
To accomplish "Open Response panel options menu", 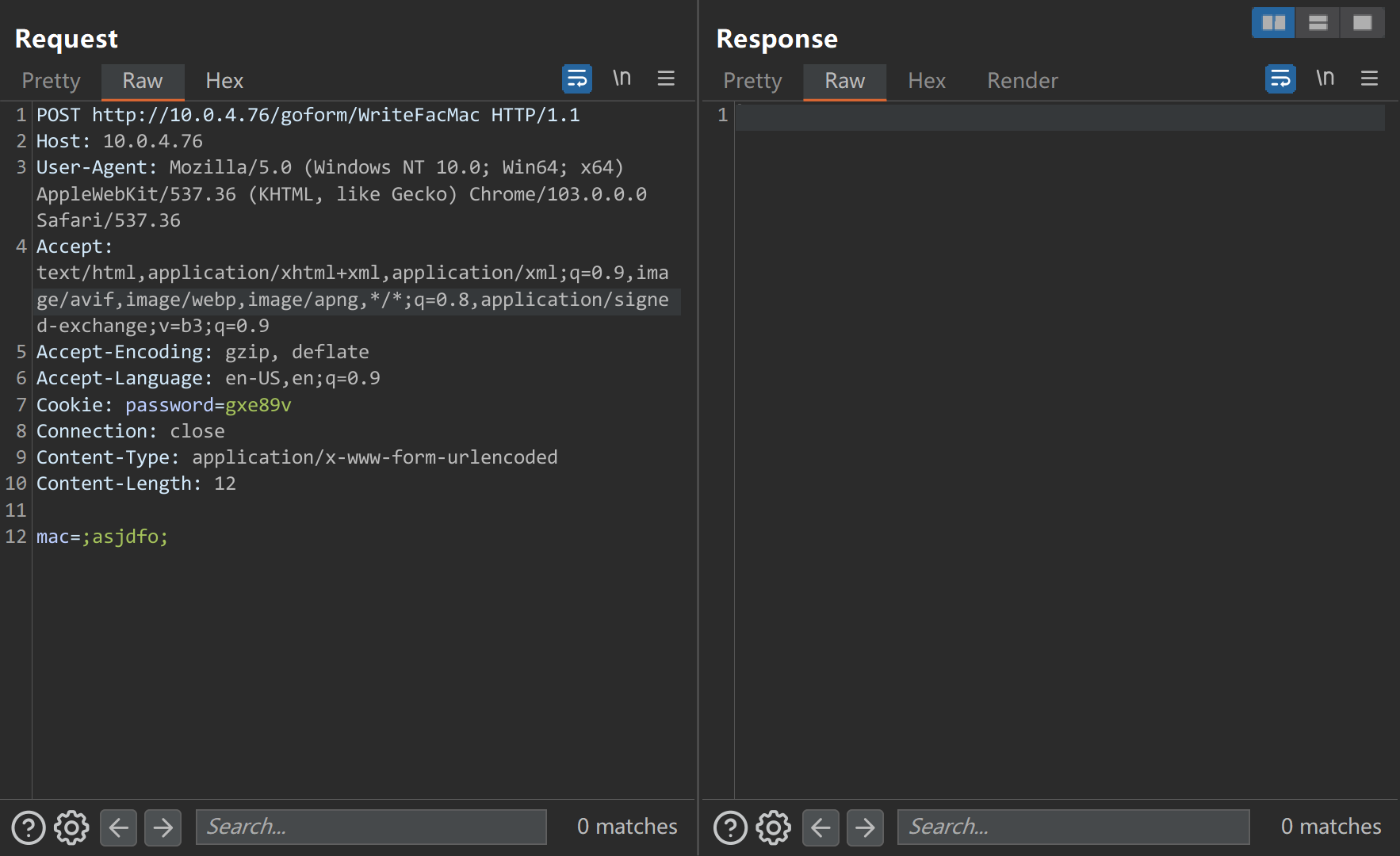I will pos(1369,78).
